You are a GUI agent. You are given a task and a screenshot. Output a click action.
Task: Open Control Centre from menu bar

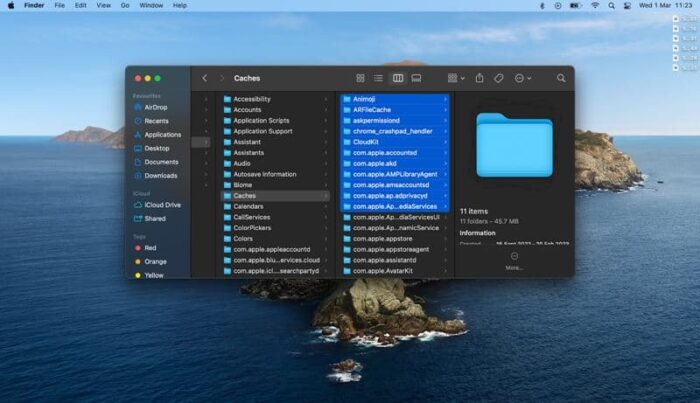[x=627, y=5]
